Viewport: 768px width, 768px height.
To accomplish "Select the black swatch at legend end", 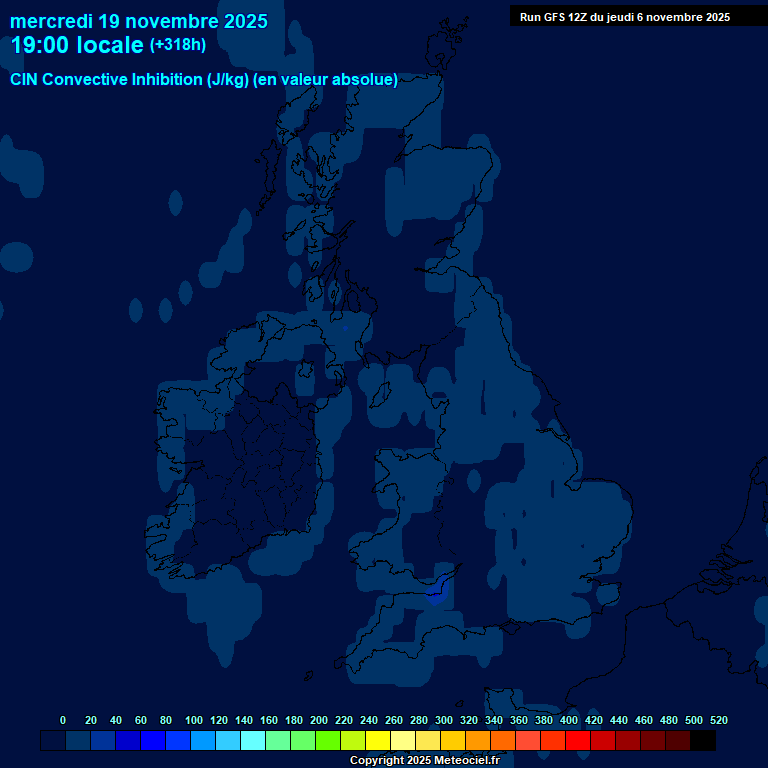I will 703,741.
